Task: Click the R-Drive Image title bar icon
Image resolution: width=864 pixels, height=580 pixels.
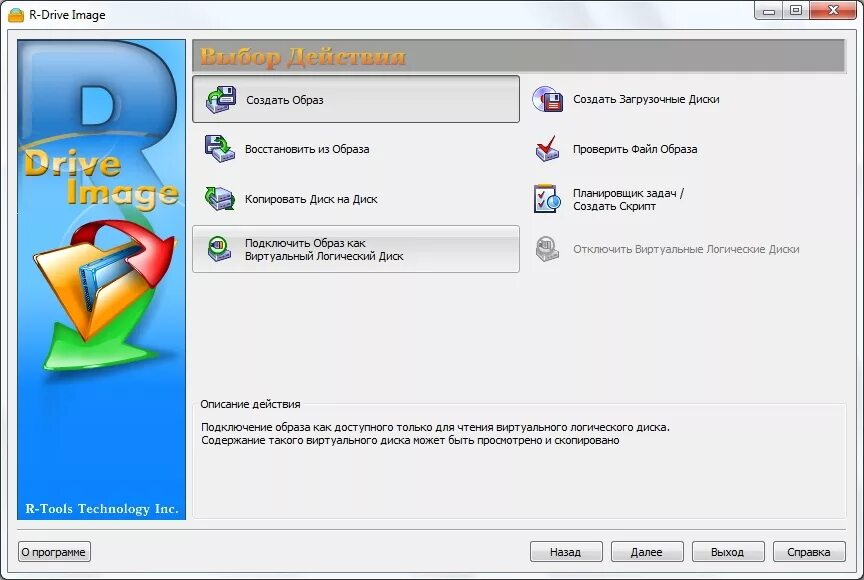Action: tap(16, 15)
